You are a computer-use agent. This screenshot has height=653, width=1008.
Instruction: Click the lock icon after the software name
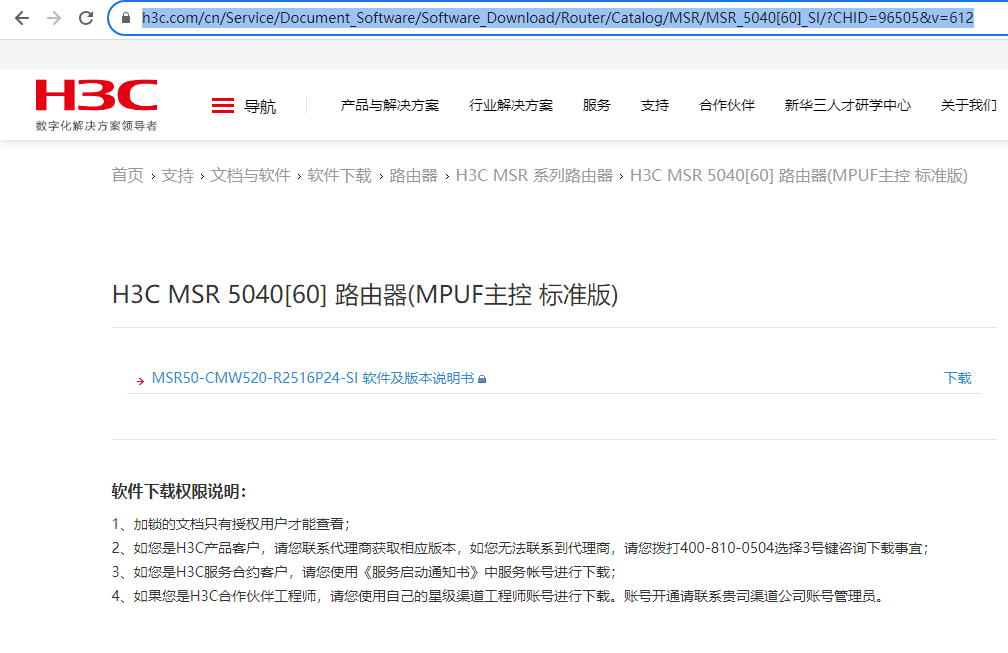pyautogui.click(x=482, y=379)
